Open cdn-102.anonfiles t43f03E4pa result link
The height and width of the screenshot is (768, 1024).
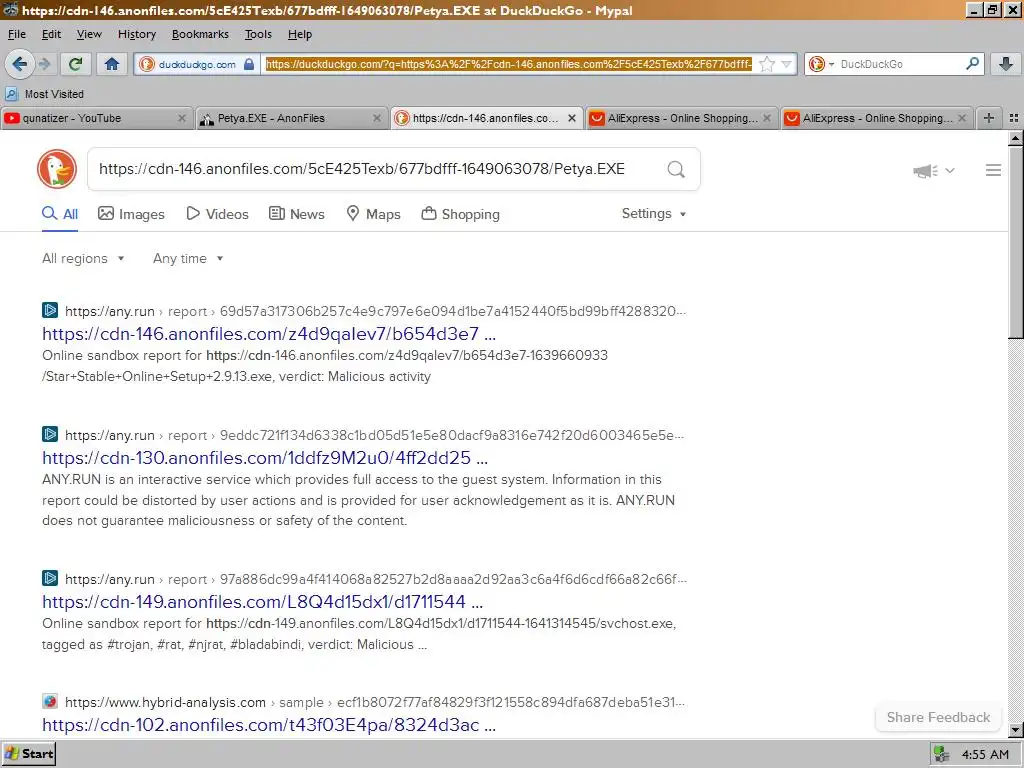pos(269,725)
